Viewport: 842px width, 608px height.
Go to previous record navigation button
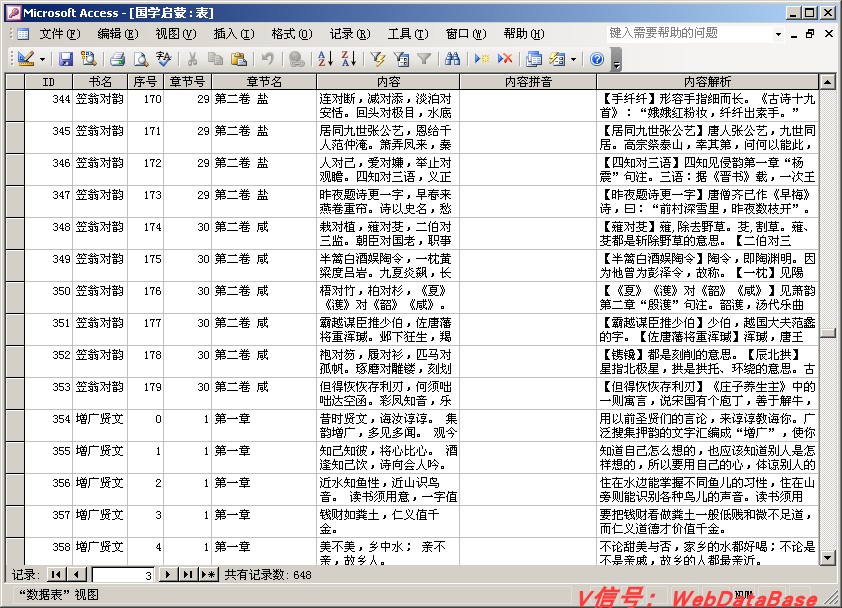pos(76,575)
